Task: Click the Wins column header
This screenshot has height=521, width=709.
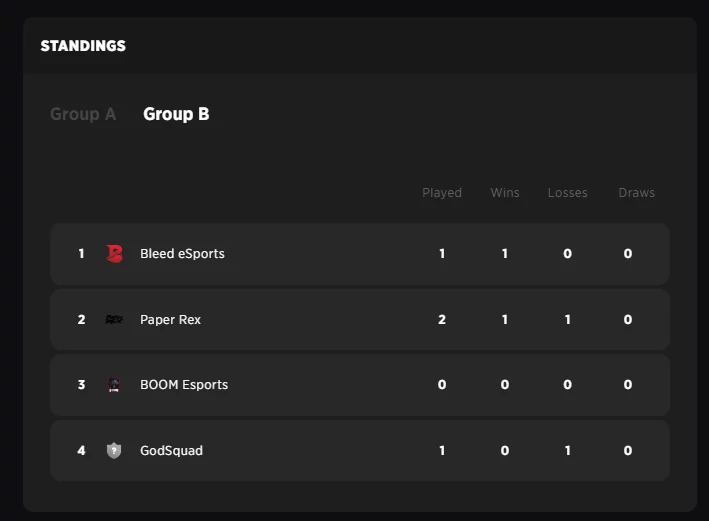Action: [505, 193]
